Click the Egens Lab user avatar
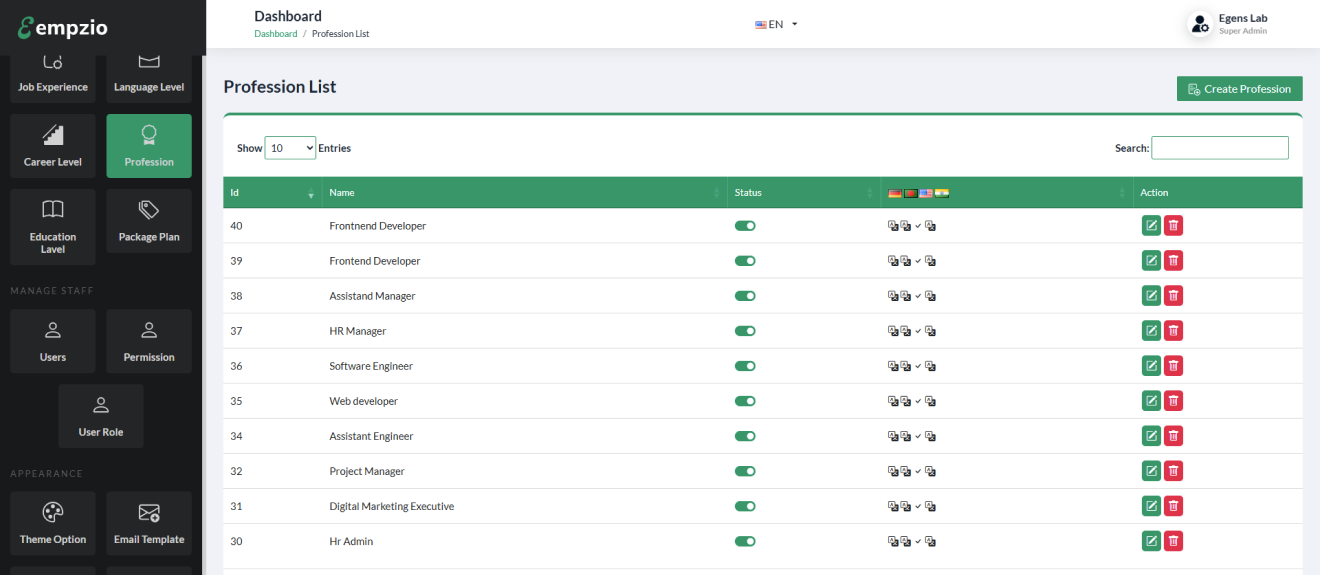The height and width of the screenshot is (575, 1320). coord(1200,24)
